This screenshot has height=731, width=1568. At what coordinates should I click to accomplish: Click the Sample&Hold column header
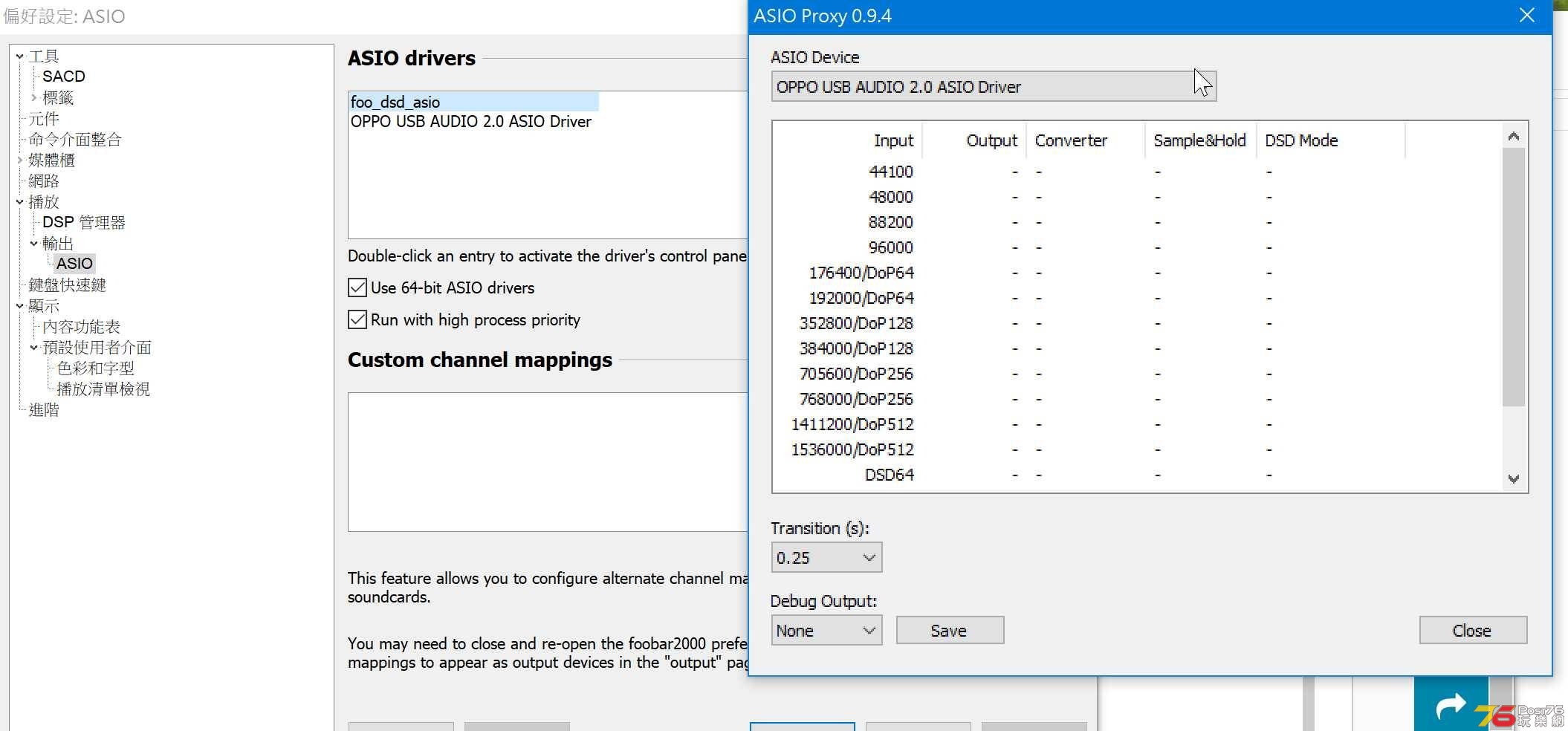[x=1200, y=140]
